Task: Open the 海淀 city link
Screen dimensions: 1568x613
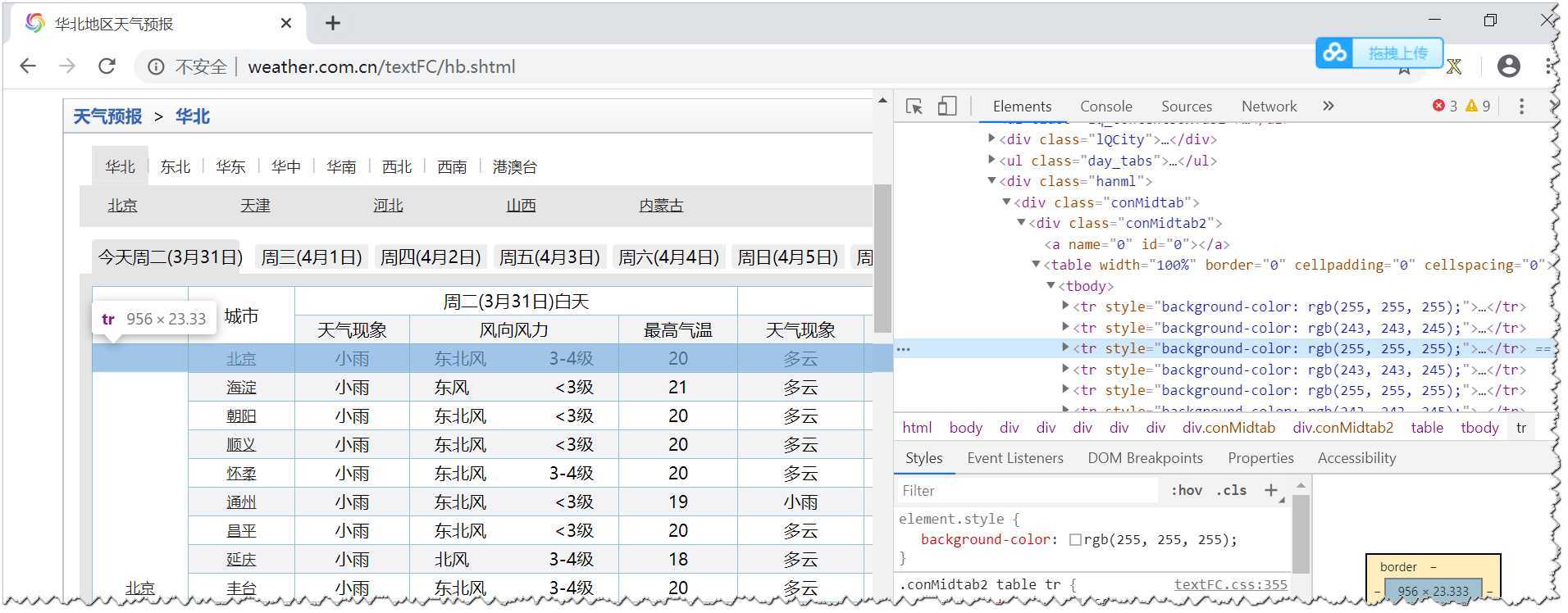Action: (241, 388)
